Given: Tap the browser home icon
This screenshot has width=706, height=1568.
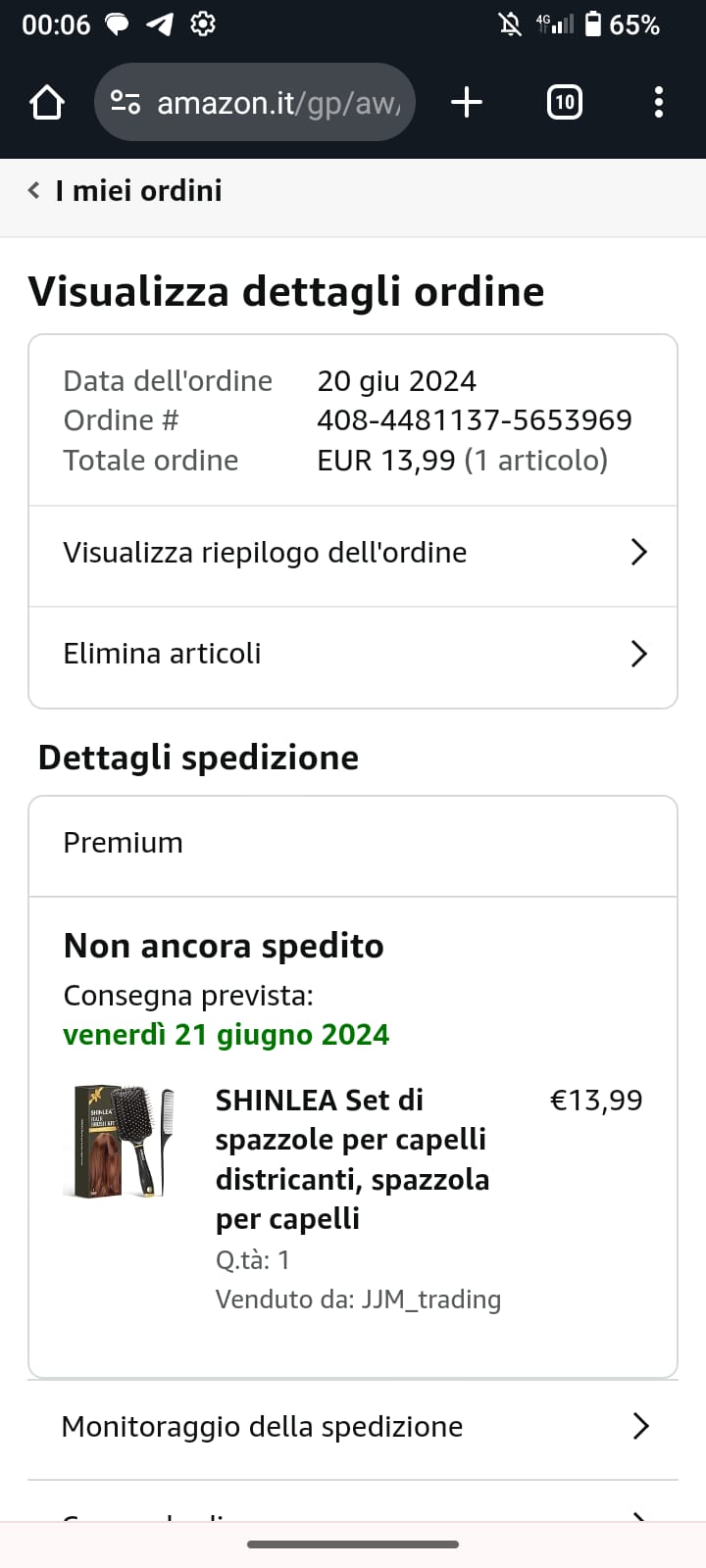Looking at the screenshot, I should (46, 102).
